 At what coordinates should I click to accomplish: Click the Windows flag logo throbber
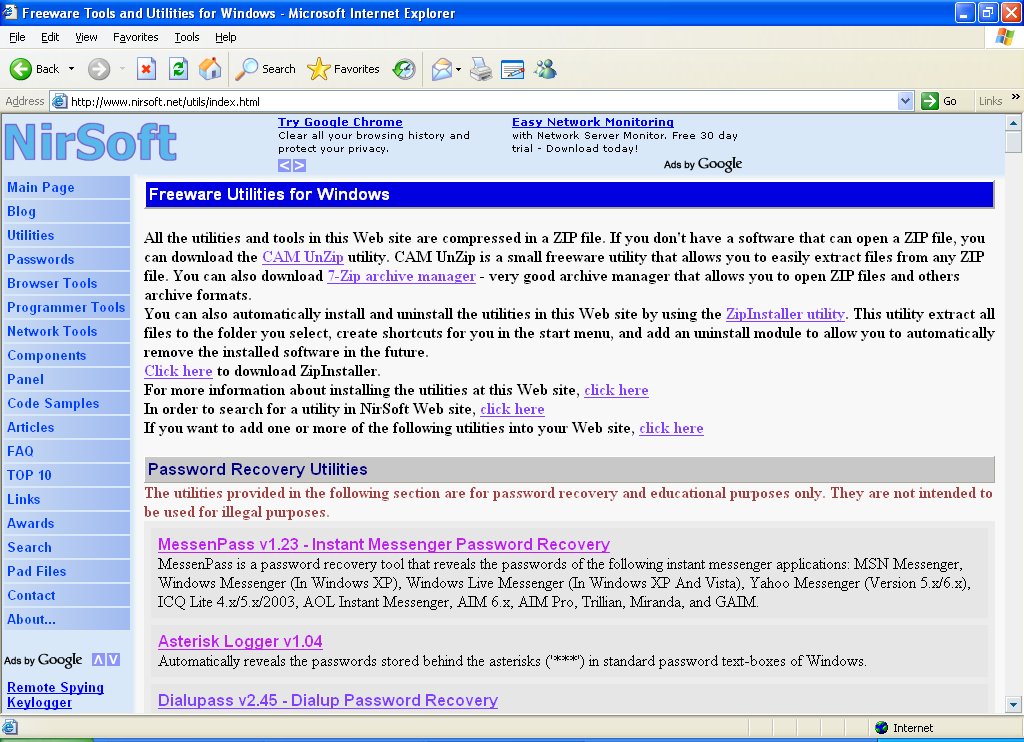pyautogui.click(x=1004, y=37)
